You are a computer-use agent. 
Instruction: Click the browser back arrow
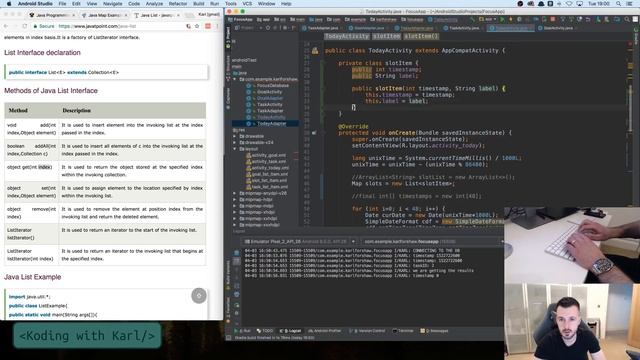click(6, 26)
